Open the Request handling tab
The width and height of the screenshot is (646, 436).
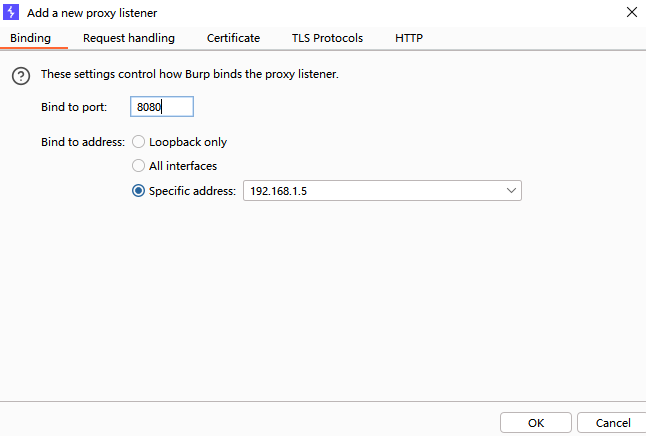[129, 38]
